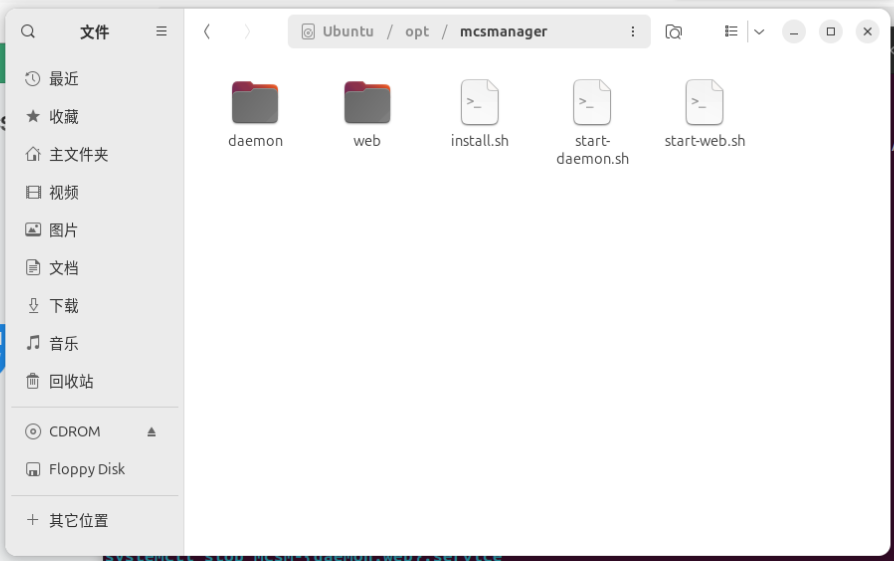The image size is (894, 561).
Task: Eject the CDROM with eject icon
Action: click(x=152, y=432)
